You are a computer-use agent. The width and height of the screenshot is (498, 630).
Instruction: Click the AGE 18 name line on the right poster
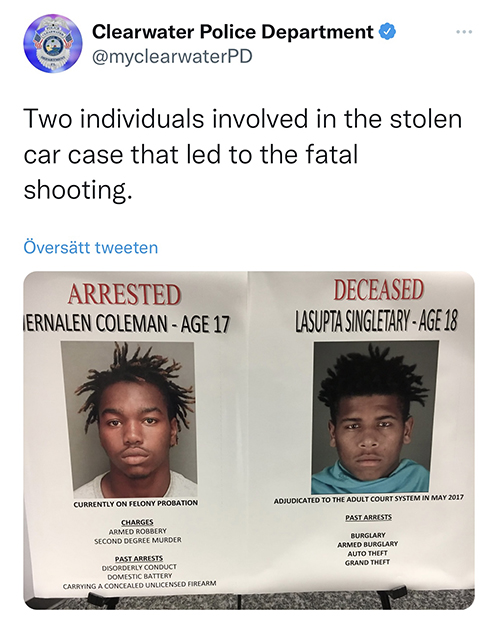coord(376,321)
